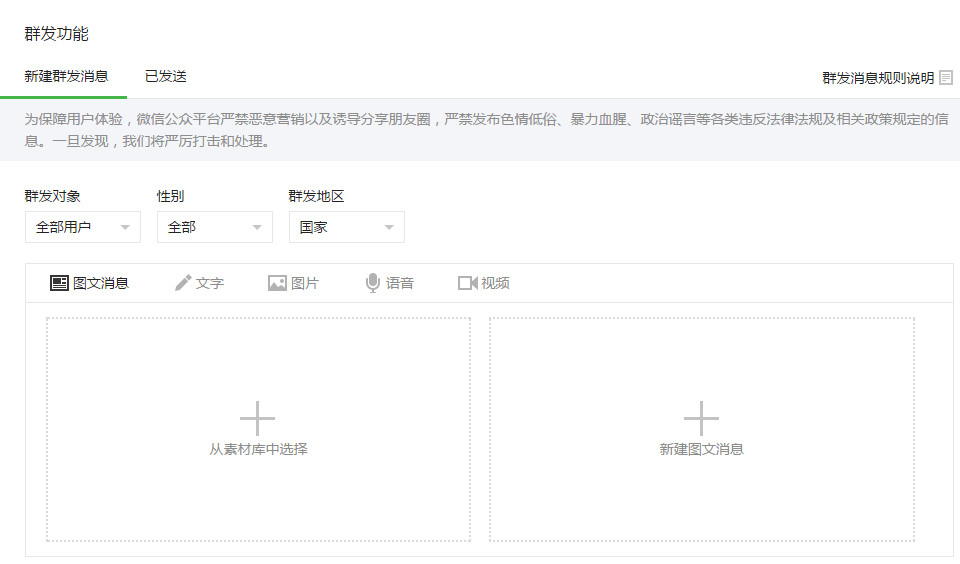Switch to the 新建群发消息 tab
960x564 pixels.
(x=66, y=77)
